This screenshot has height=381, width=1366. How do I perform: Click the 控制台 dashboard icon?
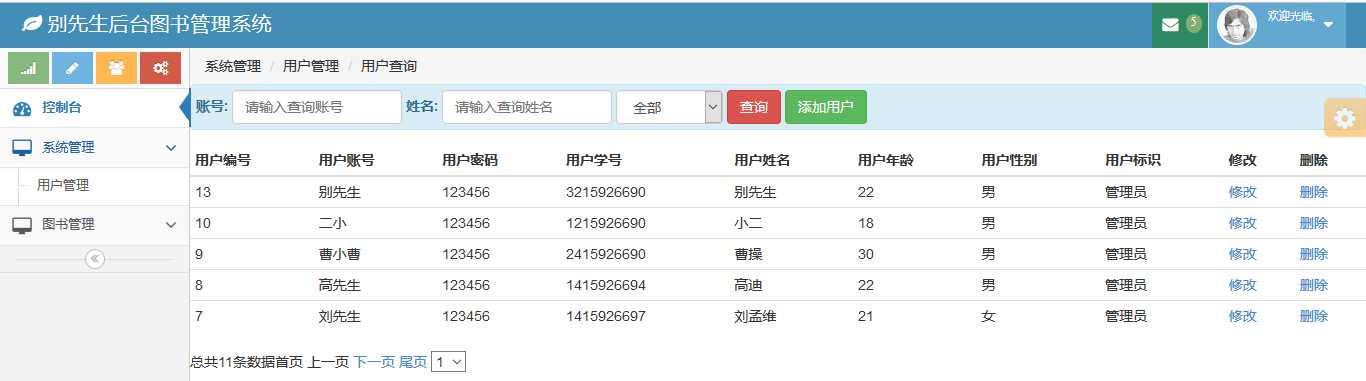22,108
